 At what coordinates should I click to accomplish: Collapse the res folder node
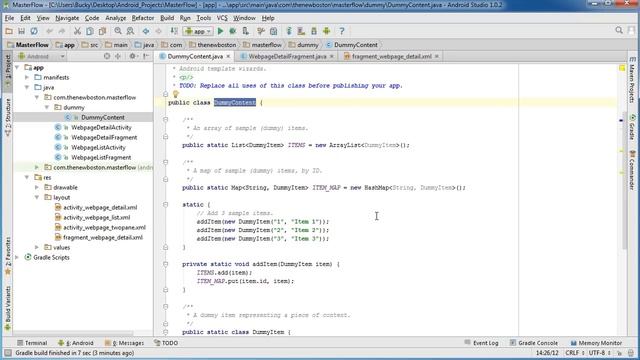(x=27, y=177)
